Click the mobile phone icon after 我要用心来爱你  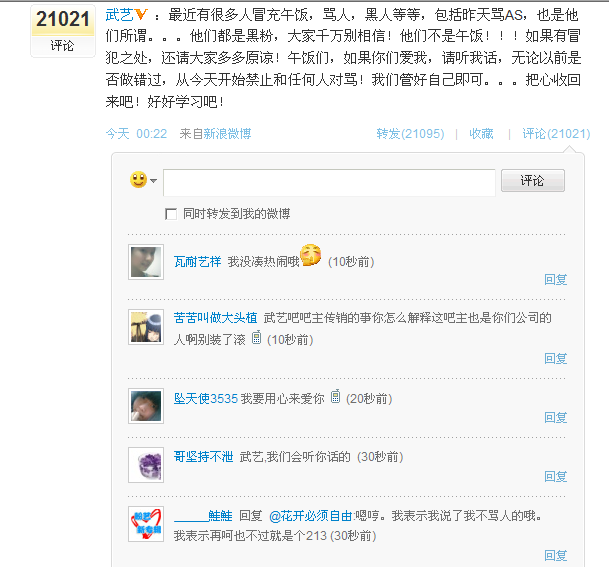pyautogui.click(x=336, y=396)
